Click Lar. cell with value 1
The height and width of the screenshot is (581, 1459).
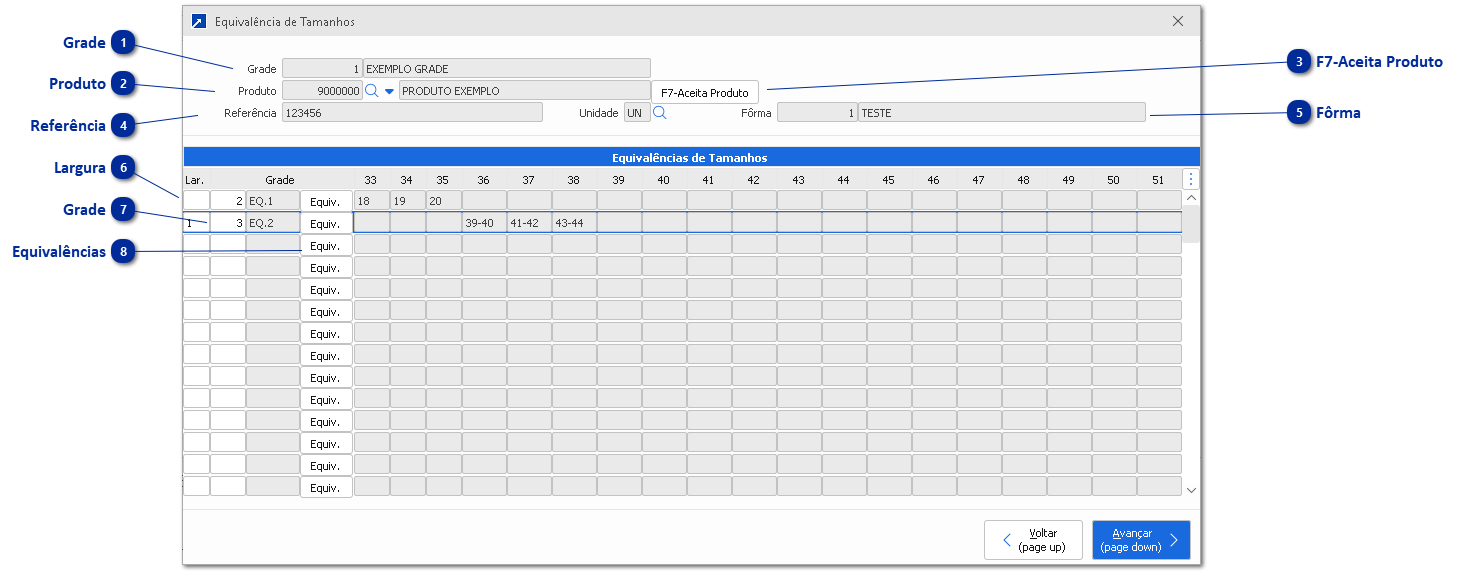pyautogui.click(x=196, y=223)
